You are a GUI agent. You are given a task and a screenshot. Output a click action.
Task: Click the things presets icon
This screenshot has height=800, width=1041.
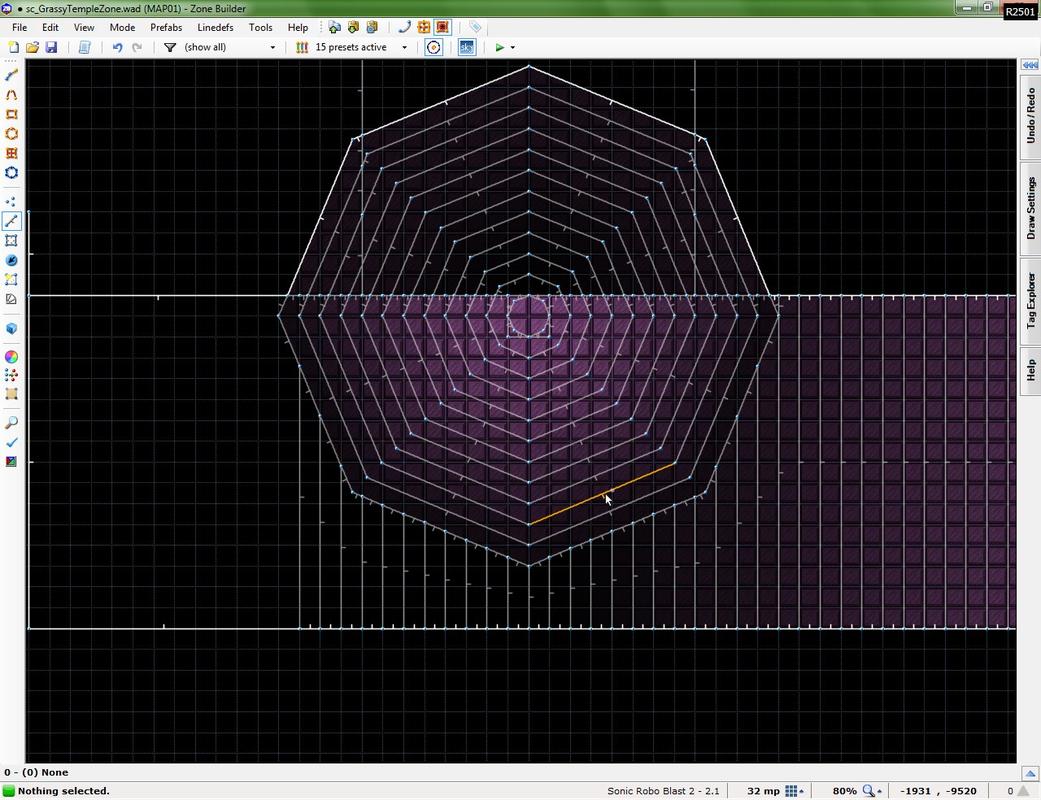[x=302, y=47]
